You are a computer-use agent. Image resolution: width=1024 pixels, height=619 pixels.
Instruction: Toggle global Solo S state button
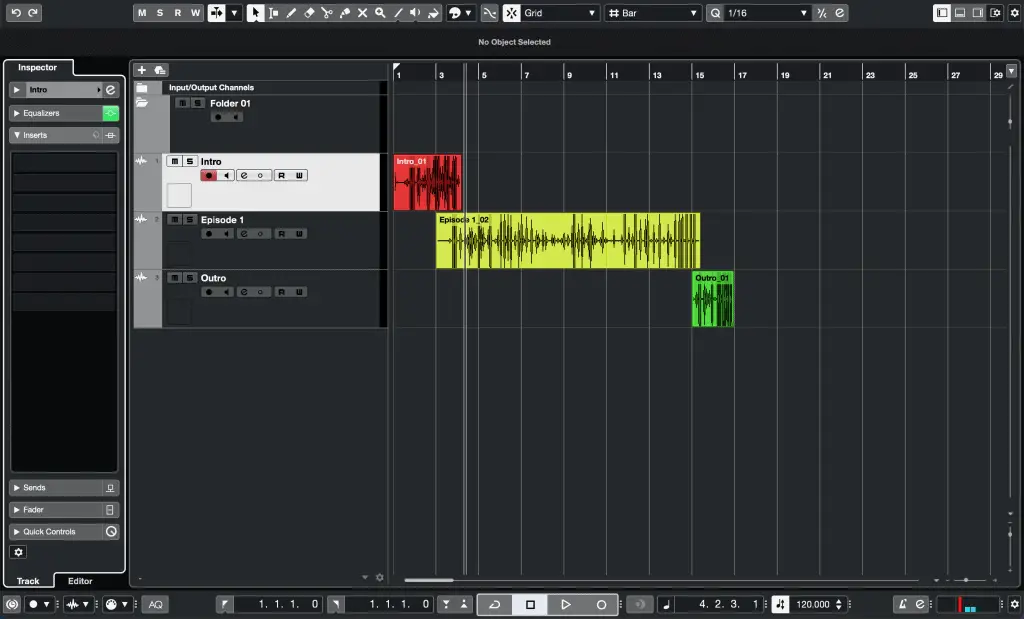pos(160,12)
